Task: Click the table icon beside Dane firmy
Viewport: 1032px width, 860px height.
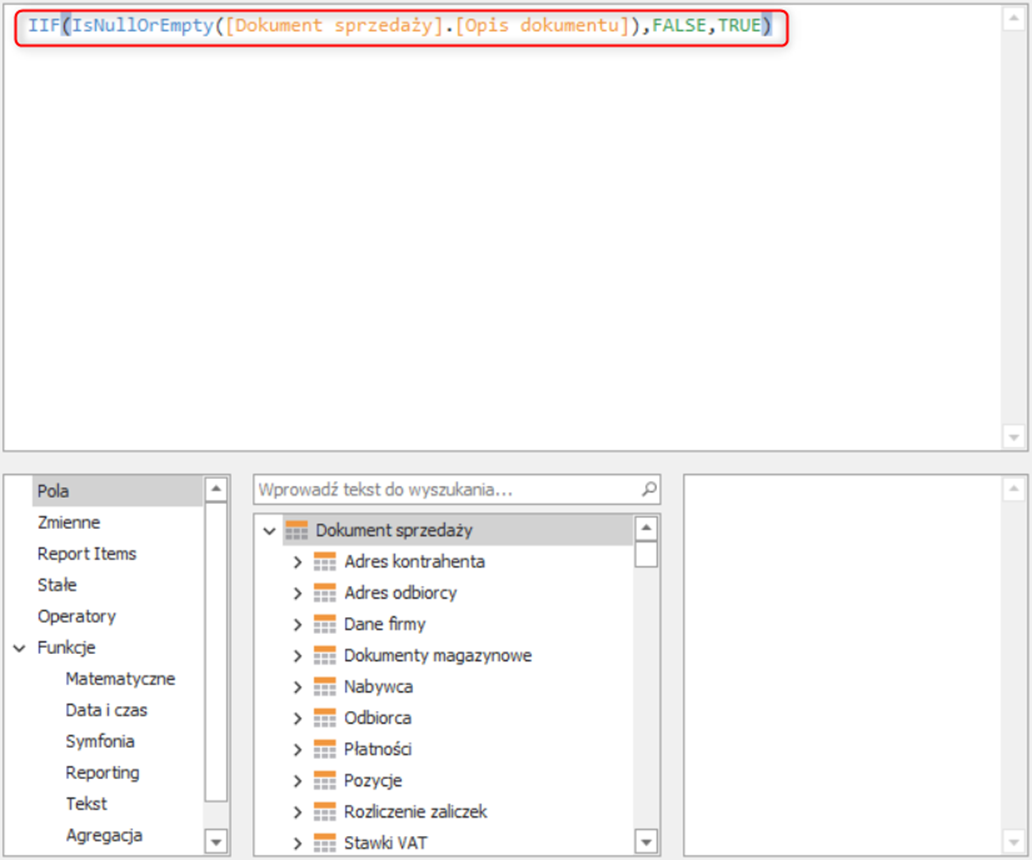Action: pos(325,624)
